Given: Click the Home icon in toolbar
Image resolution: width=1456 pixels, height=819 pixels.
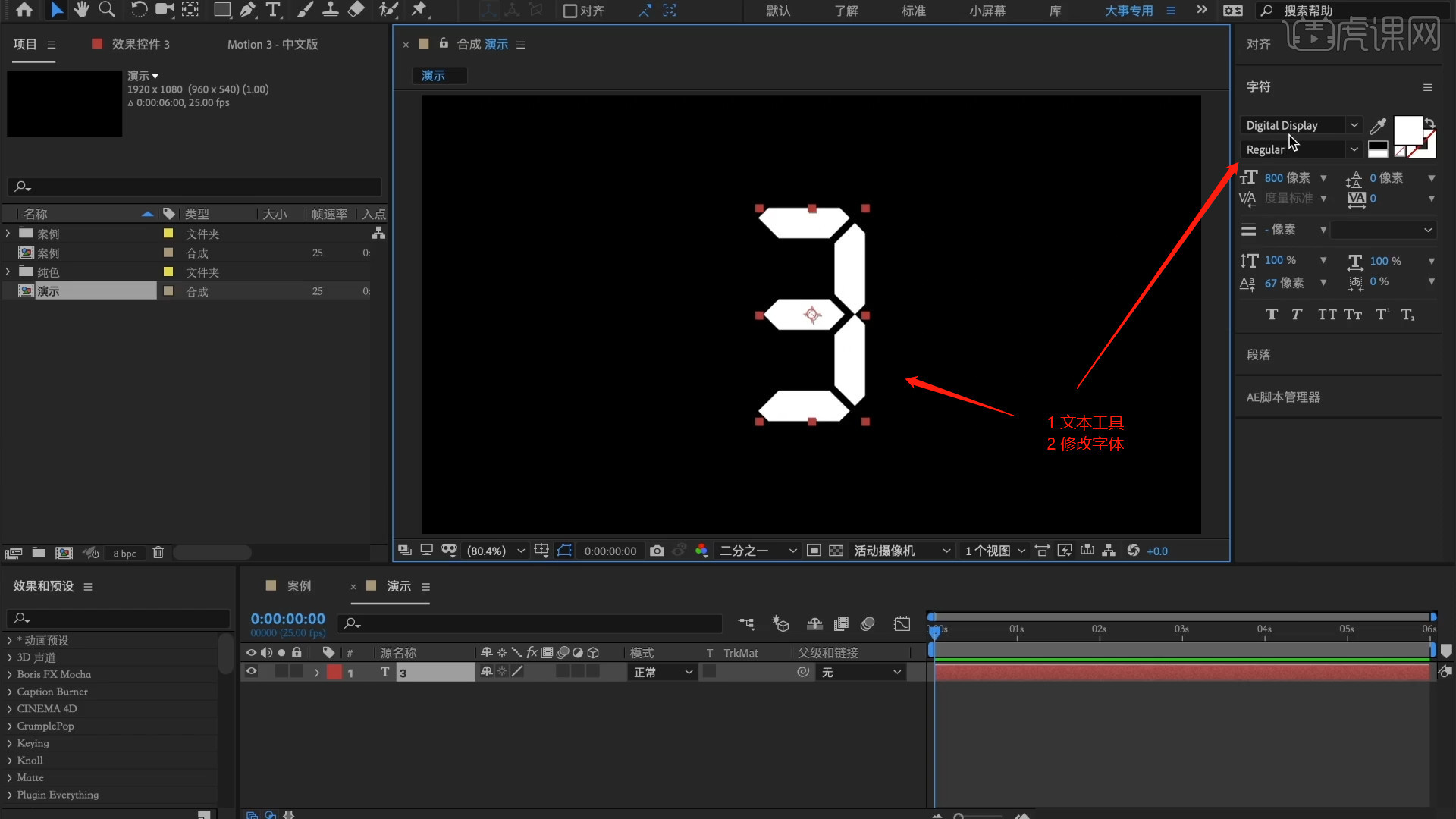Looking at the screenshot, I should click(x=24, y=10).
